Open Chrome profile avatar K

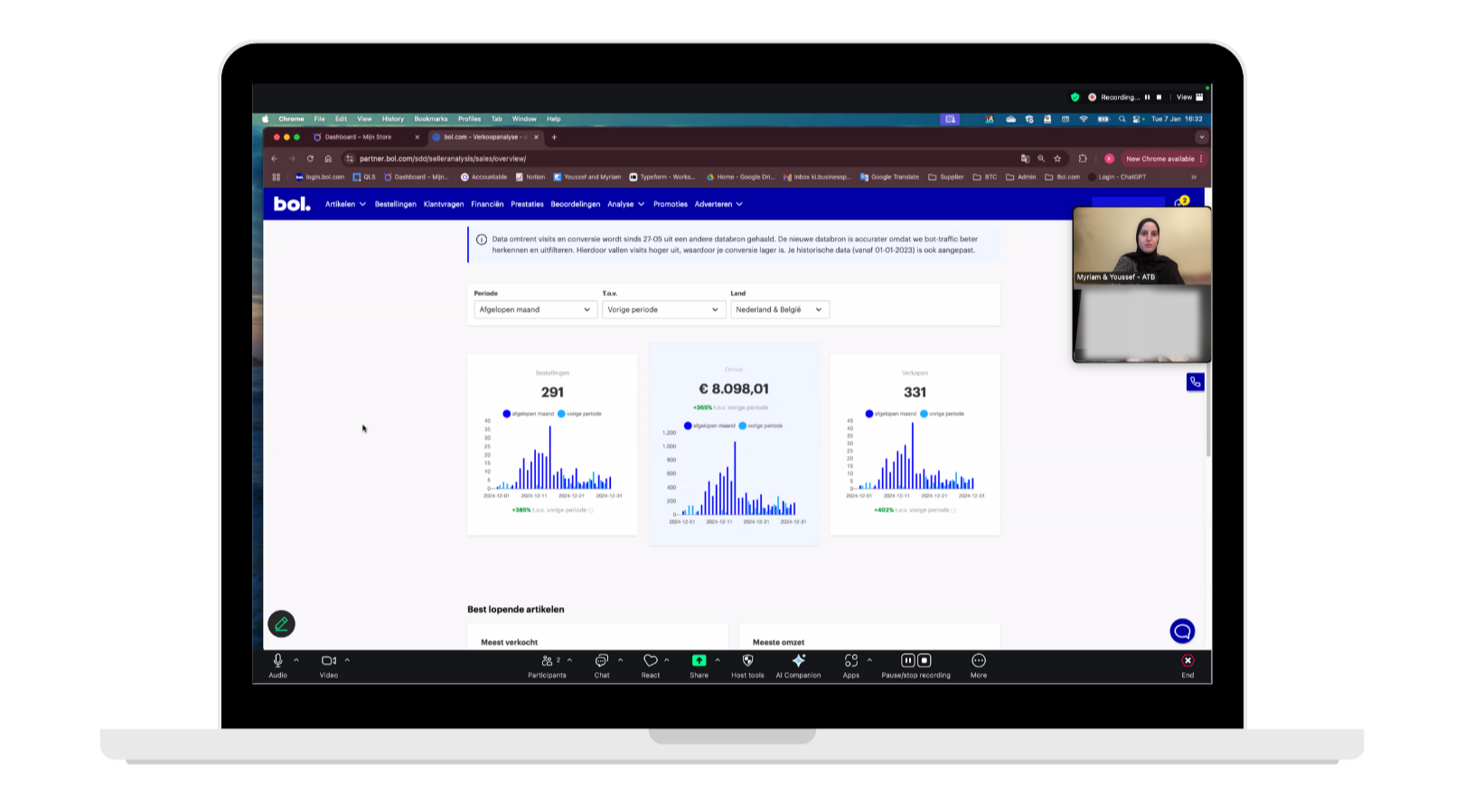(x=1109, y=158)
